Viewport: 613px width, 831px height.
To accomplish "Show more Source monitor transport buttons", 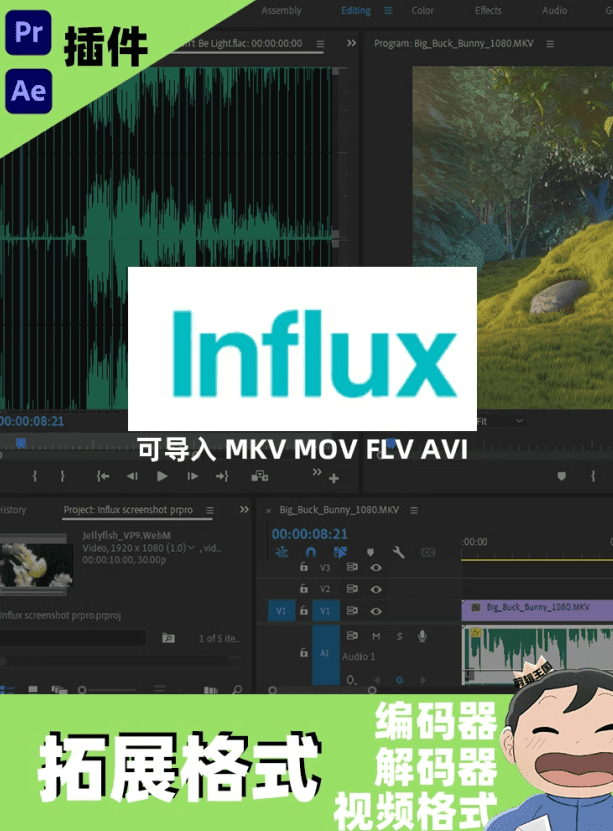I will point(317,472).
